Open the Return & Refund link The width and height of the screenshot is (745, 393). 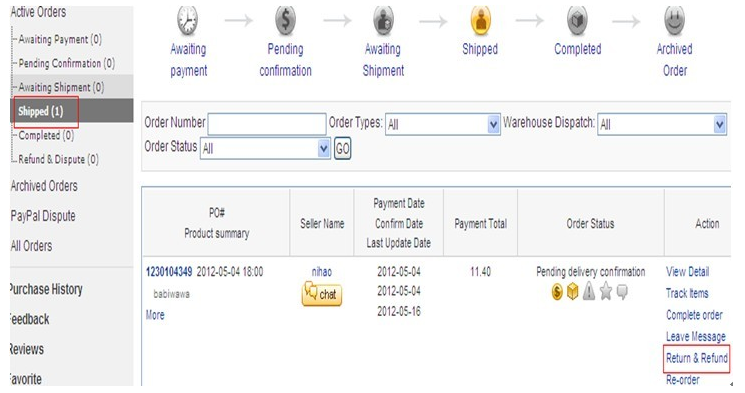[697, 358]
